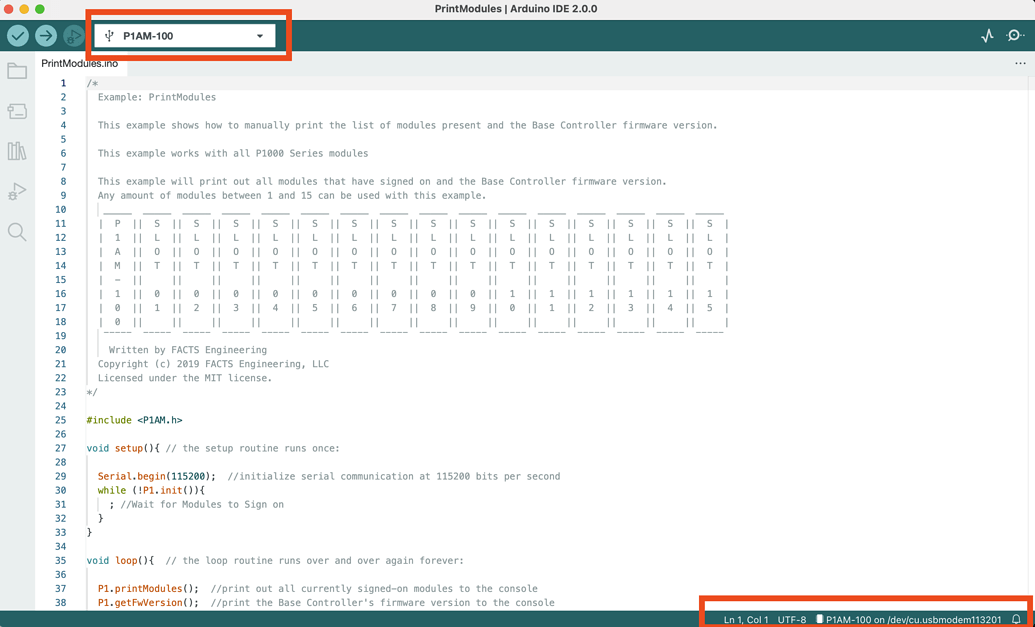Open the UTF-8 encoding selector
Image resolution: width=1035 pixels, height=627 pixels.
[x=791, y=618]
